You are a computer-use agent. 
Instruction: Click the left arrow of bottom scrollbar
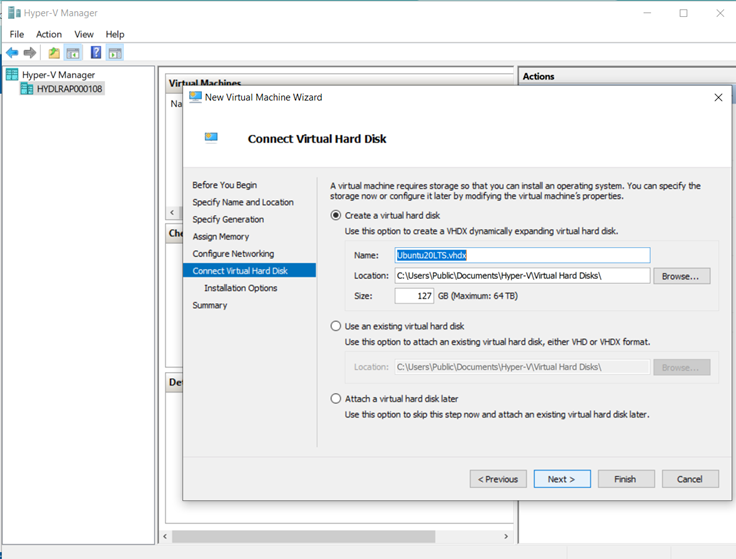tap(165, 536)
